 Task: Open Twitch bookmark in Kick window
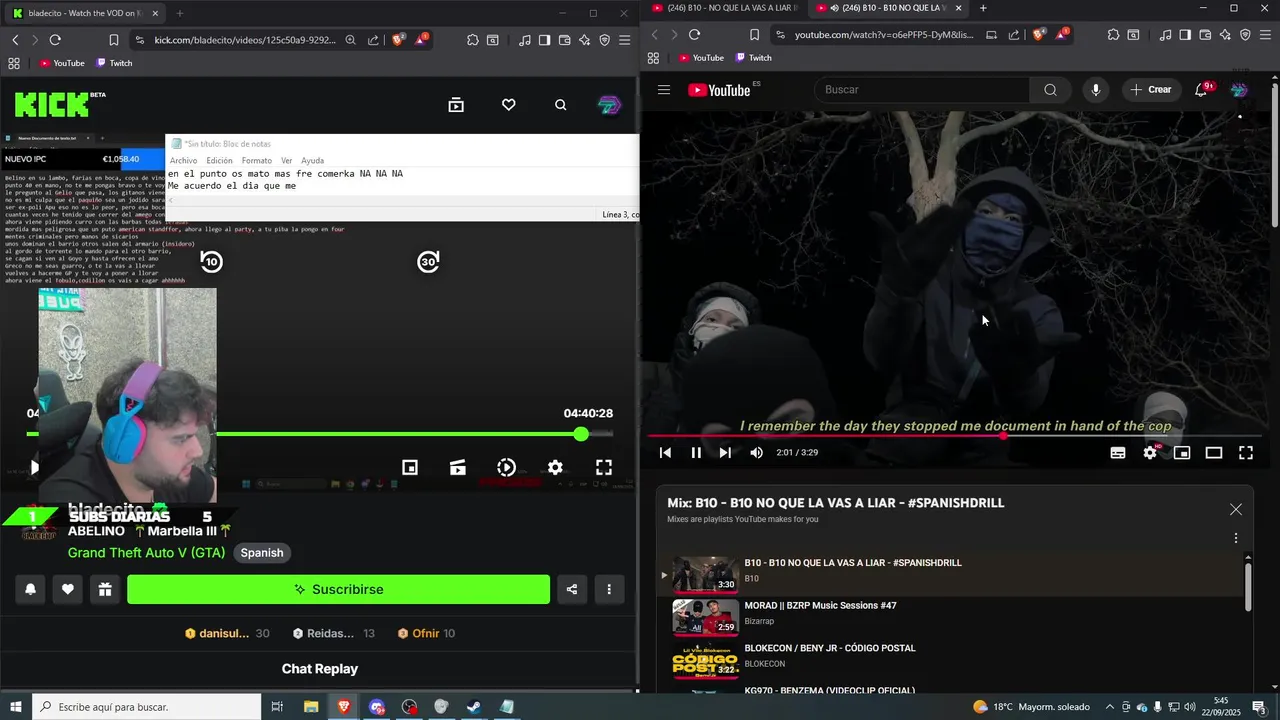(x=114, y=63)
